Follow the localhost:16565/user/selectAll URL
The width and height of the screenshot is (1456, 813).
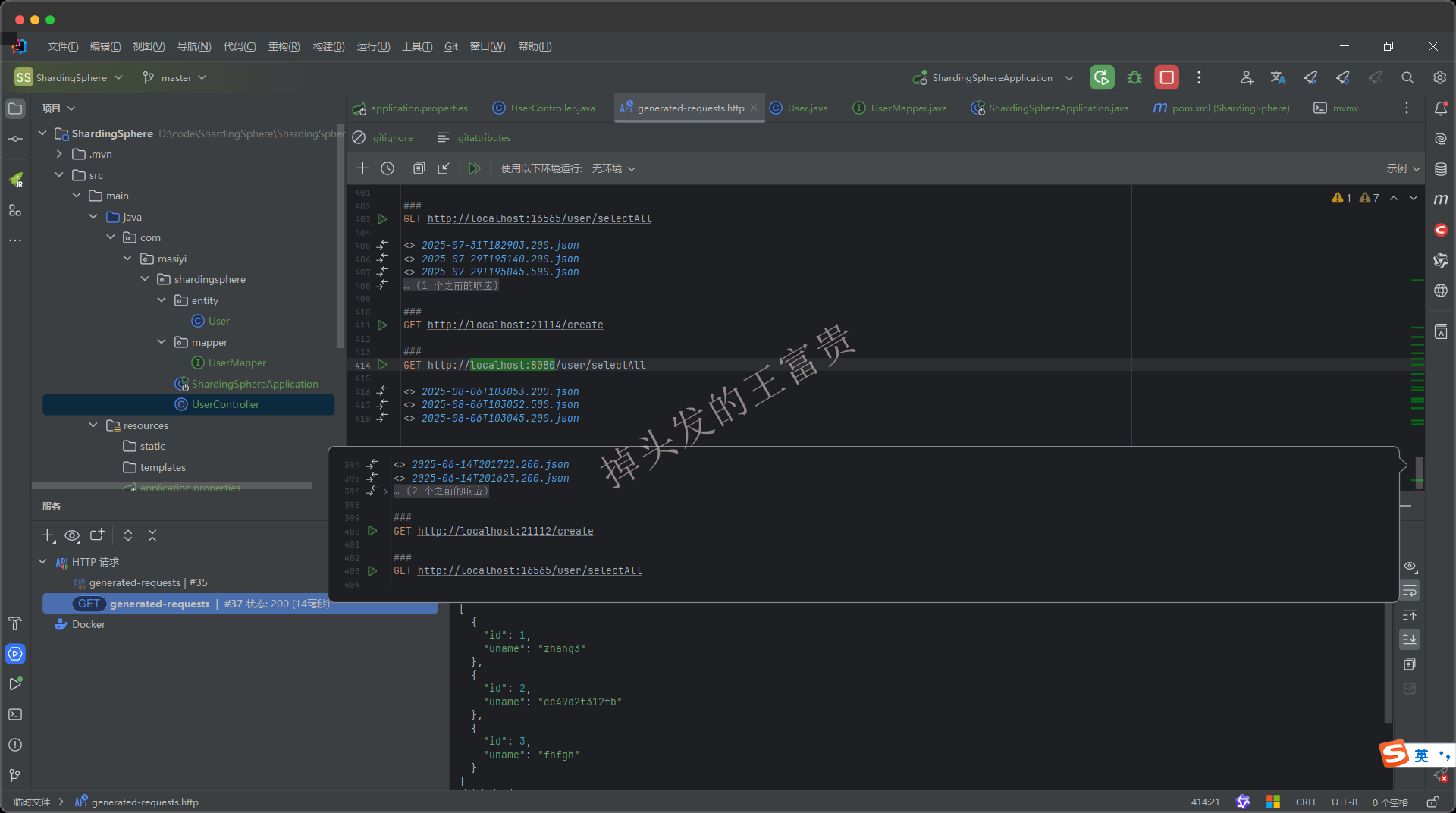(x=539, y=218)
